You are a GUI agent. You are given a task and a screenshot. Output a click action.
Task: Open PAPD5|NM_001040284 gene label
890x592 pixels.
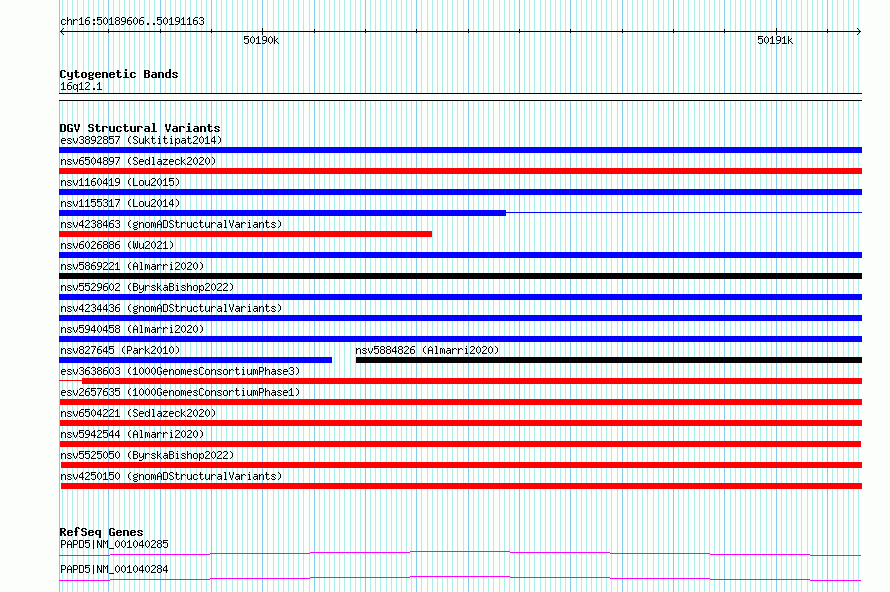coord(114,569)
